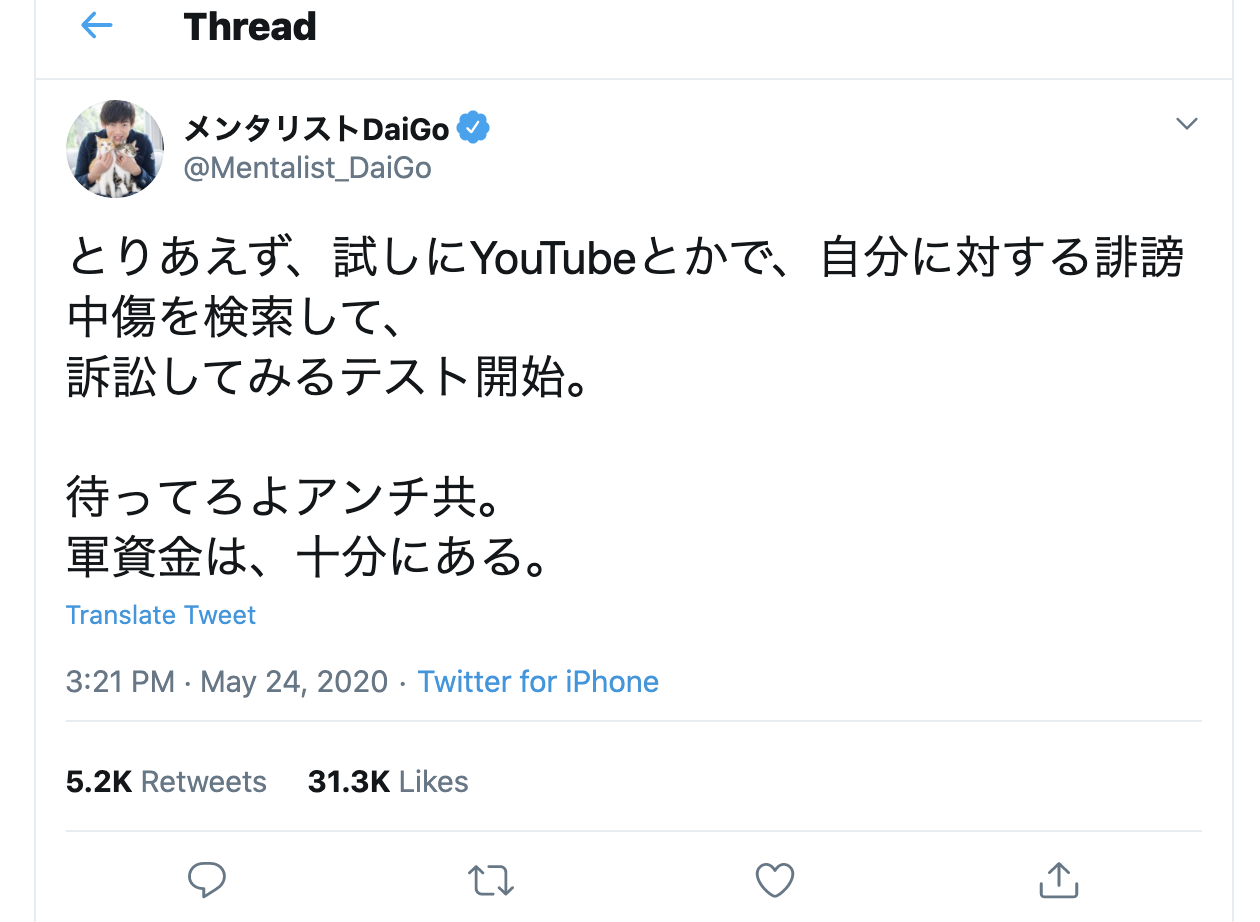The height and width of the screenshot is (922, 1260).
Task: Reply to the tweet with speech bubble
Action: 207,880
